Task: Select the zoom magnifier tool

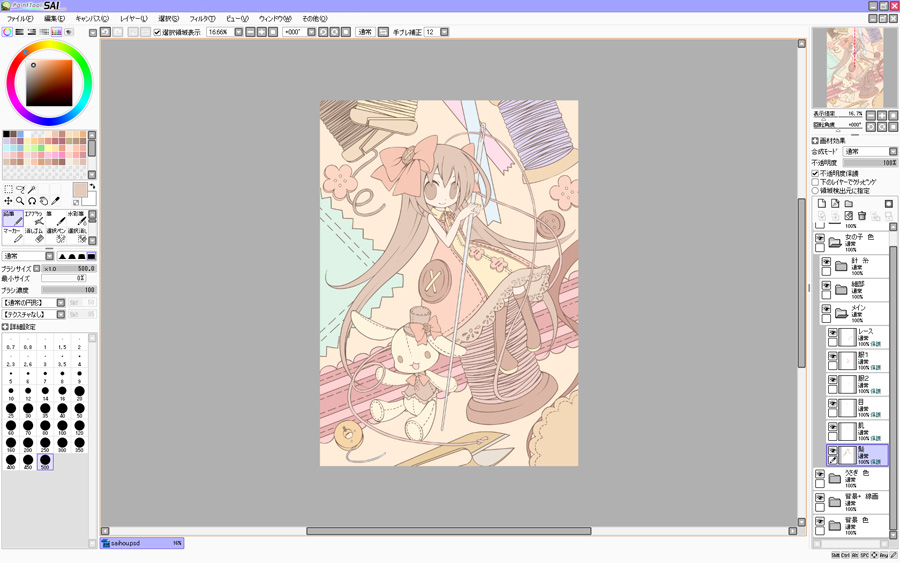Action: click(20, 201)
